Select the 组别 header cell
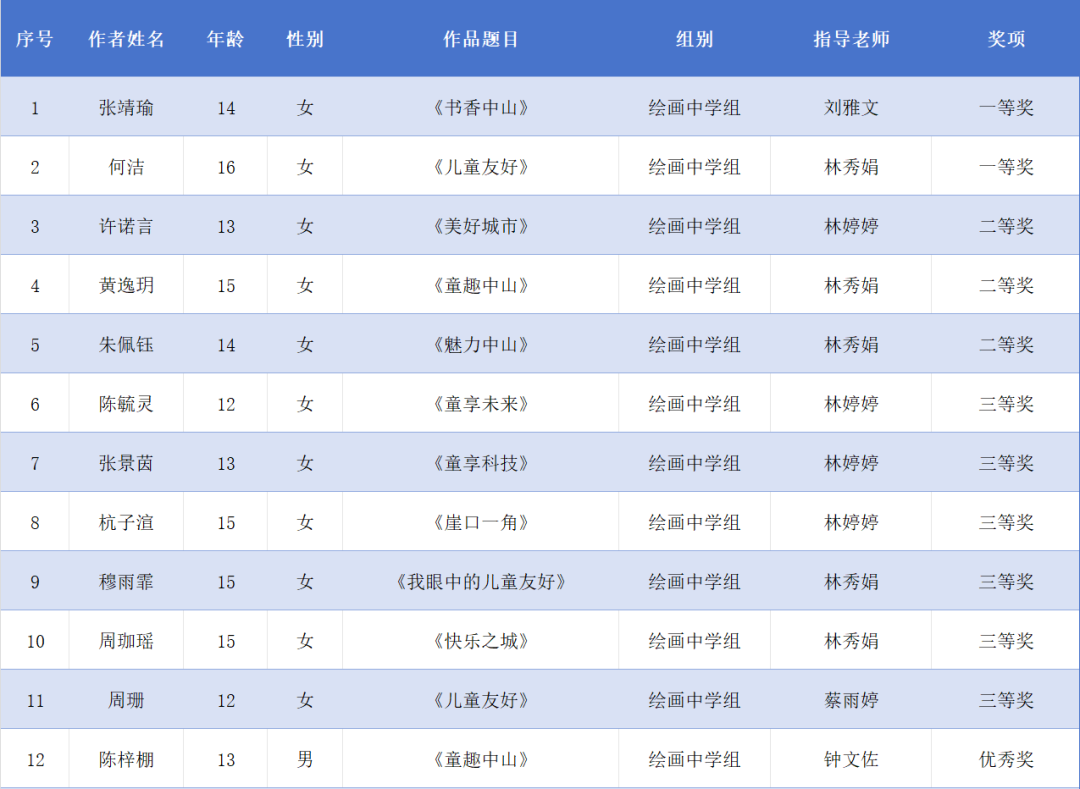The height and width of the screenshot is (789, 1080). click(x=694, y=39)
